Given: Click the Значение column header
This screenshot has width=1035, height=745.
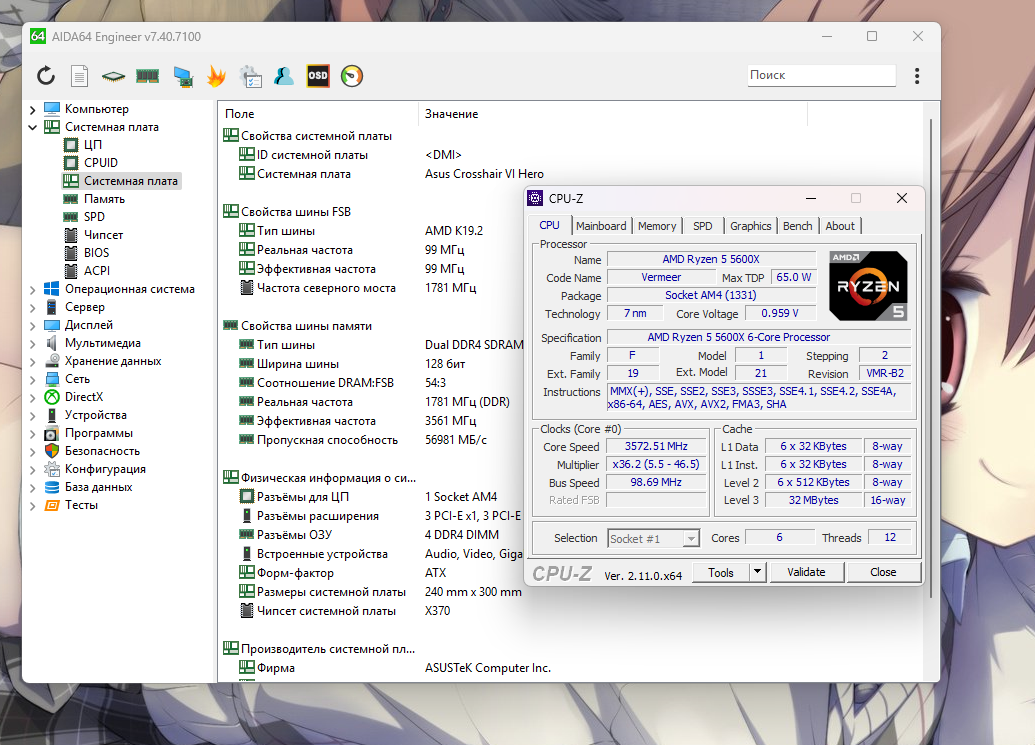Looking at the screenshot, I should [x=613, y=113].
